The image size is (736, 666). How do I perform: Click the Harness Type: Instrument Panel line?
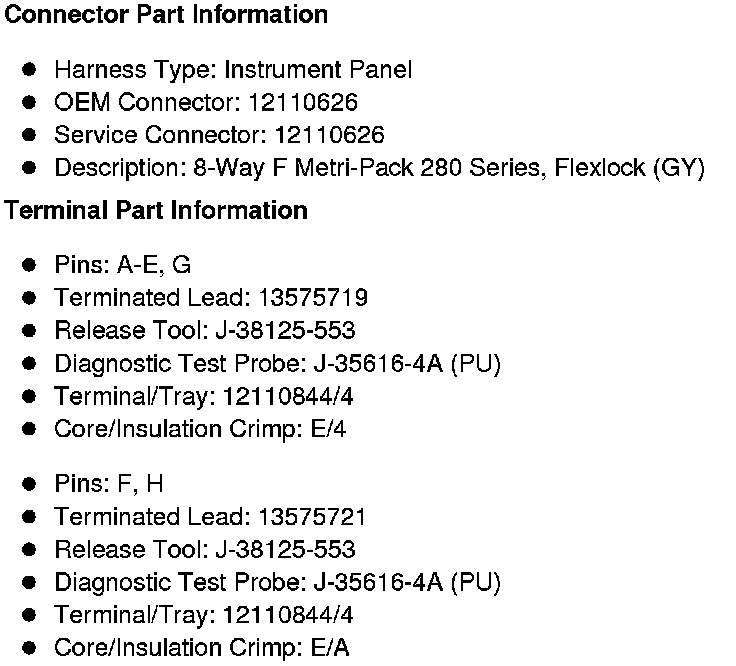pos(232,70)
